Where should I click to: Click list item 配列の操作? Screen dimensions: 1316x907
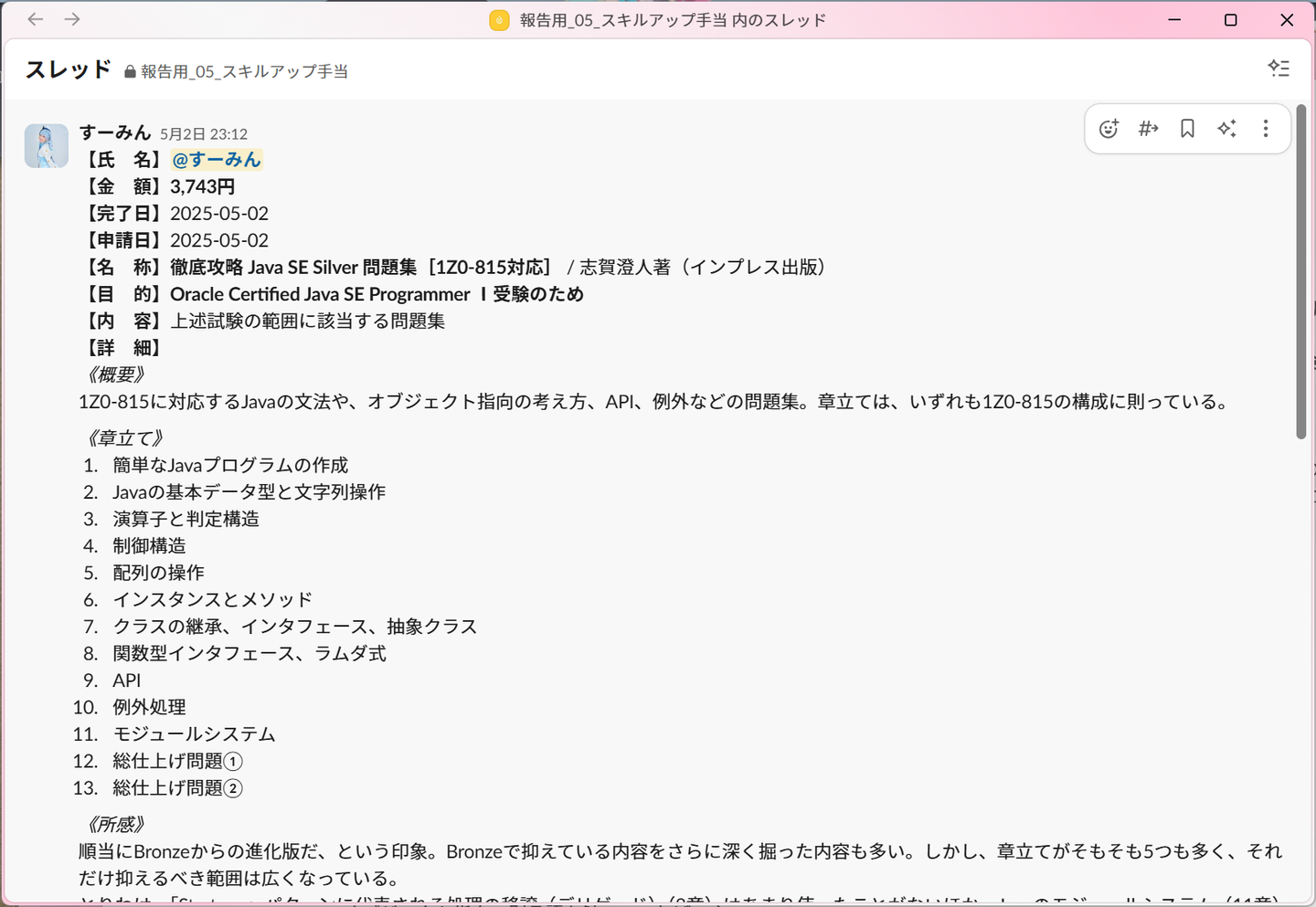tap(158, 573)
